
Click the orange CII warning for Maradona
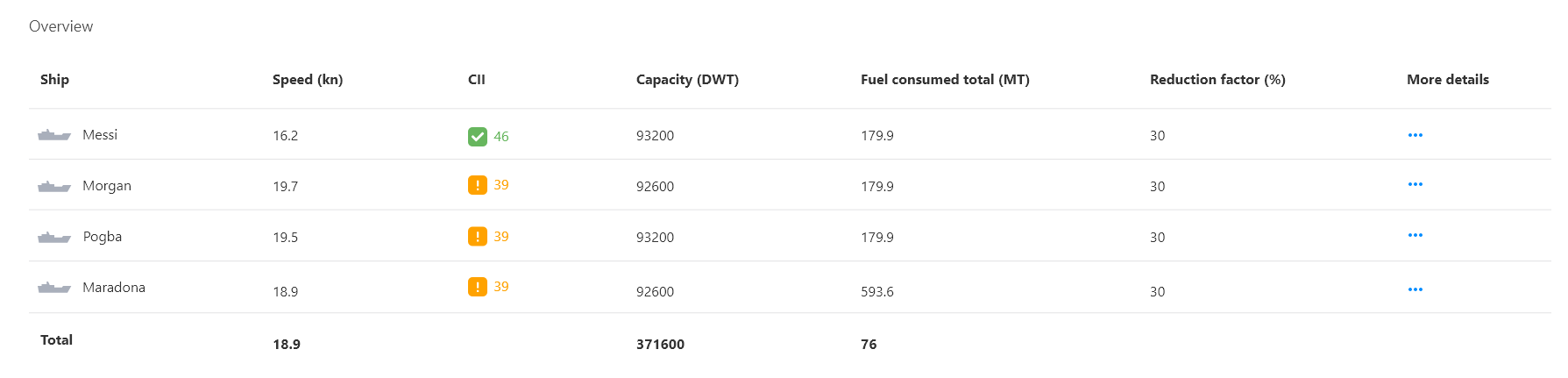477,287
